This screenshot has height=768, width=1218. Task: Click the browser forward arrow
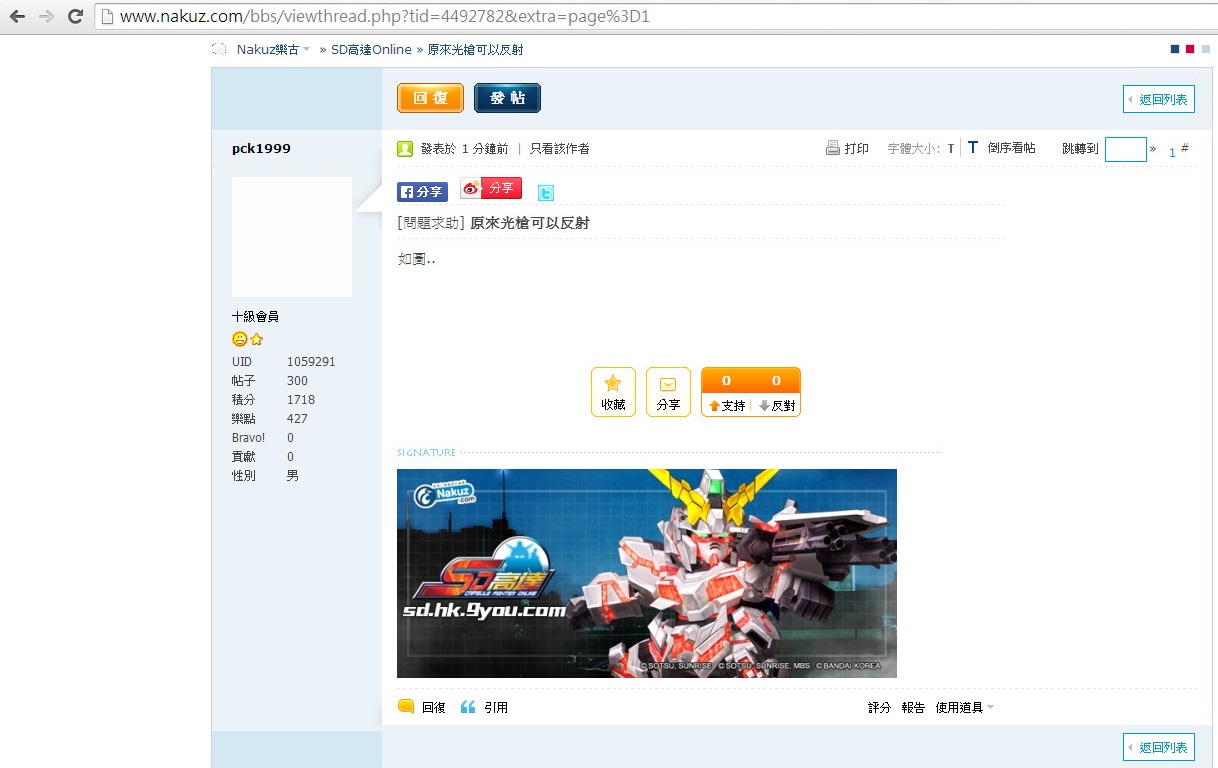click(46, 16)
